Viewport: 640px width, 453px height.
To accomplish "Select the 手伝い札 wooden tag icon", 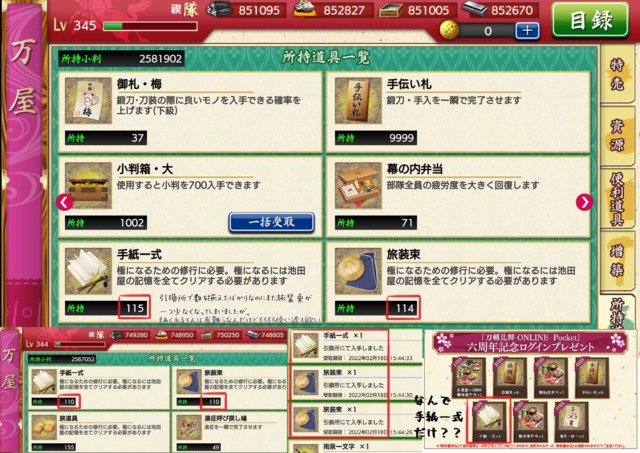I will [x=358, y=100].
